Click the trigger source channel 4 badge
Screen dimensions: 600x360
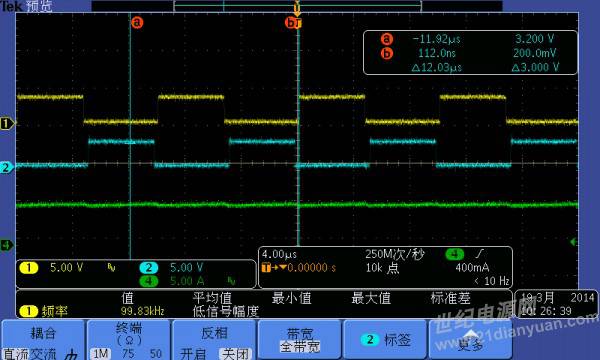(x=455, y=254)
